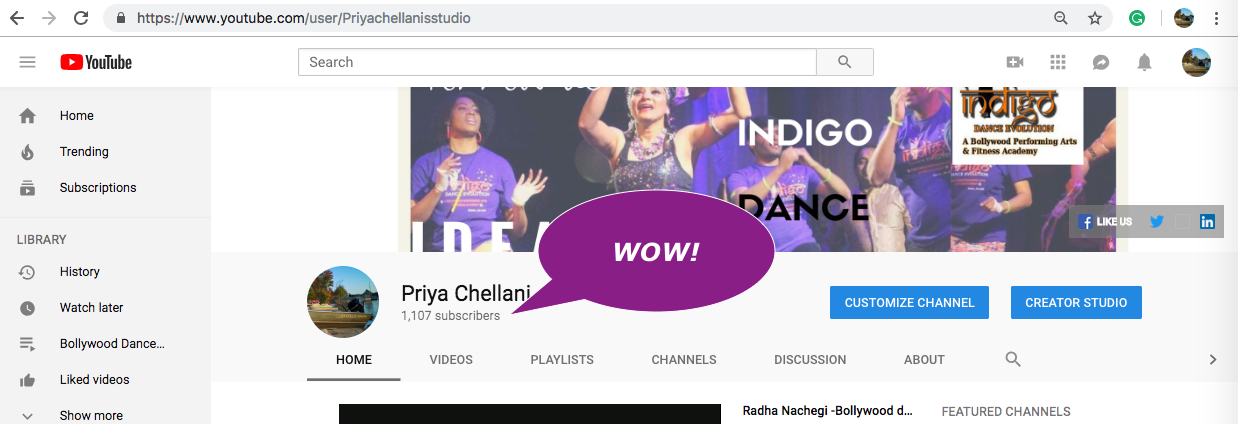Viewport: 1238px width, 424px height.
Task: Open the hamburger guide menu
Action: coord(27,62)
